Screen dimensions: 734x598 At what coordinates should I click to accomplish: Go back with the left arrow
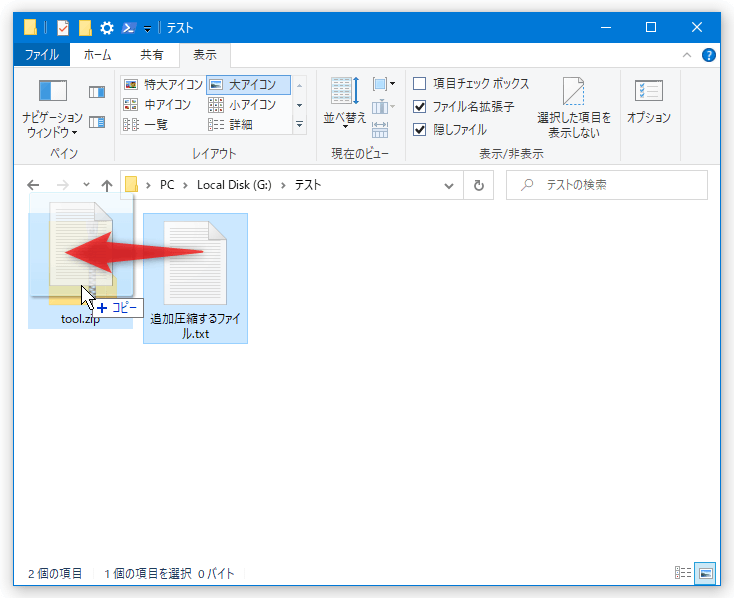33,185
